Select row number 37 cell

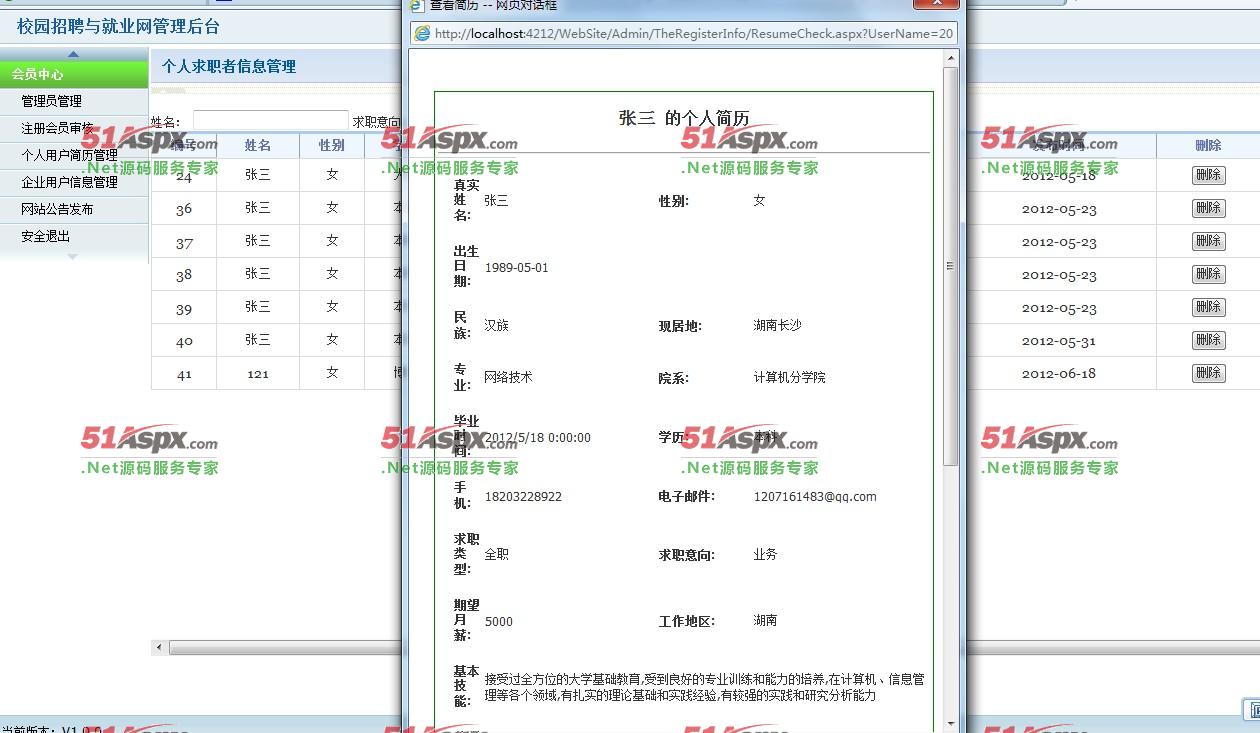pyautogui.click(x=184, y=241)
